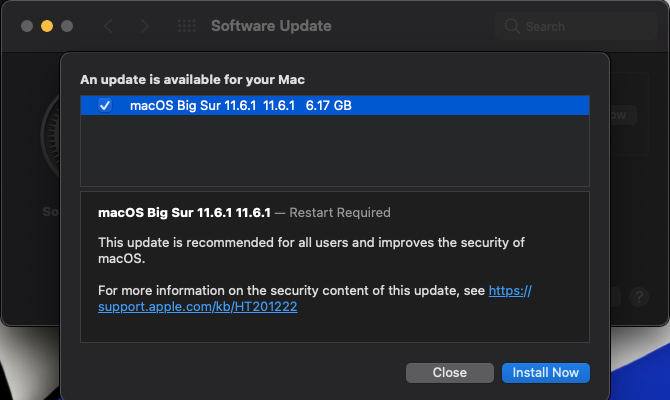Click the Software Update window title
The image size is (670, 400).
point(271,26)
